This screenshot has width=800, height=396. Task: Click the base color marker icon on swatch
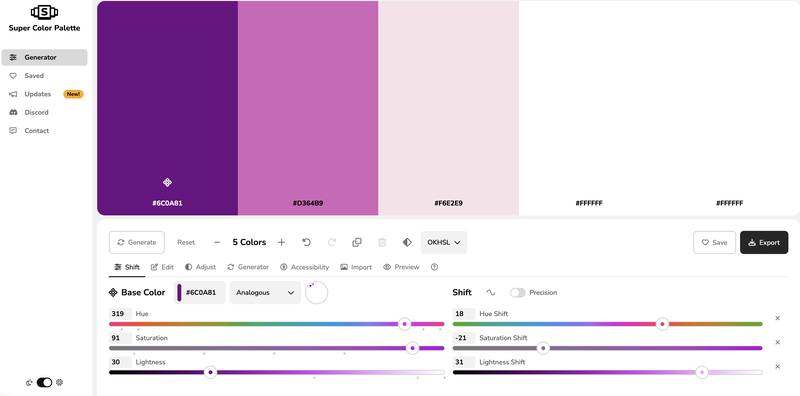[167, 182]
